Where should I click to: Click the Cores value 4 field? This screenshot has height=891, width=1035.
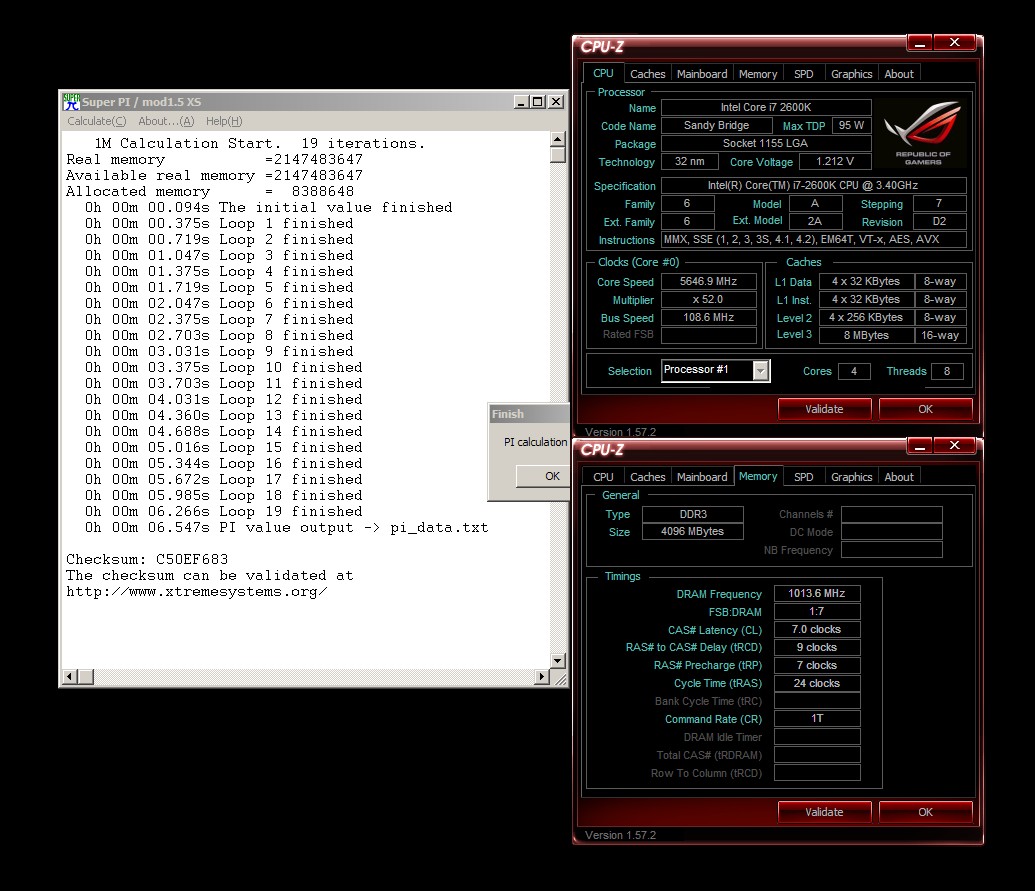(853, 371)
